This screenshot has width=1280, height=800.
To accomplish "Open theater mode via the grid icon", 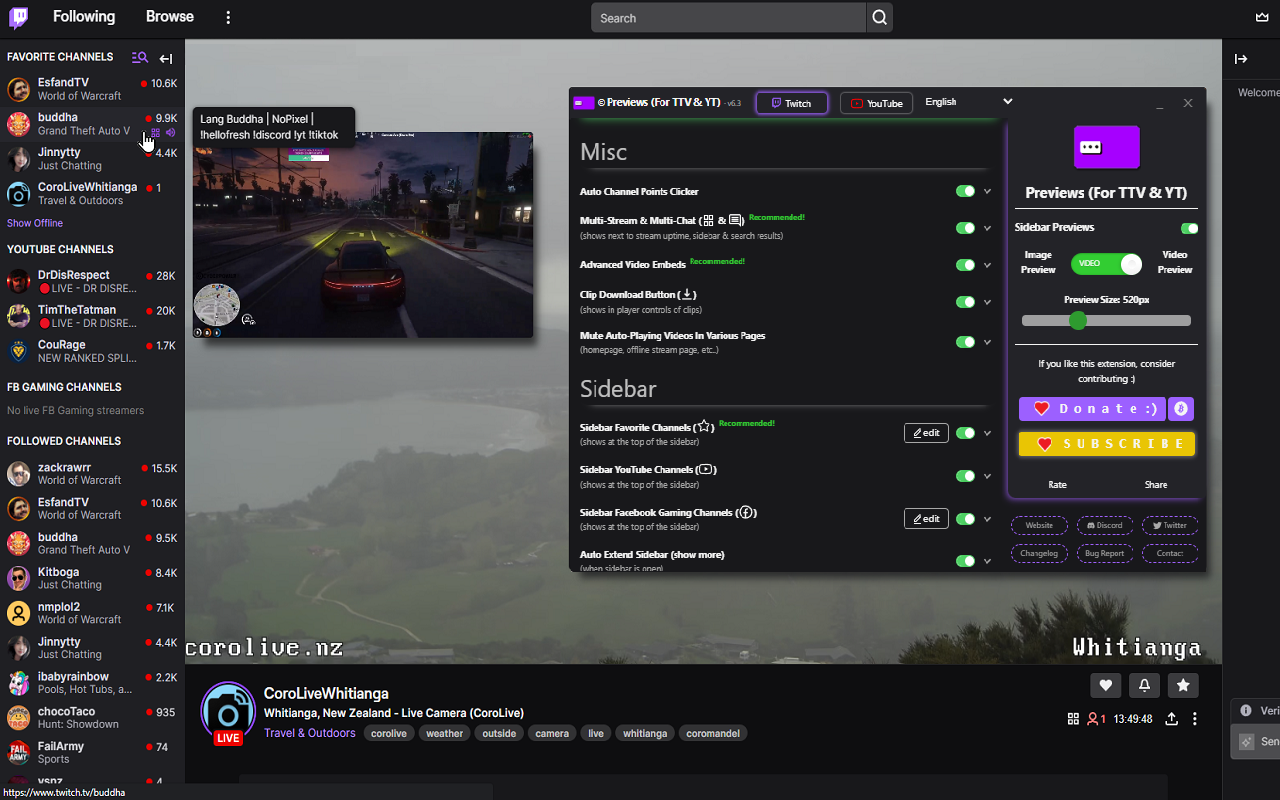I will click(x=1073, y=718).
